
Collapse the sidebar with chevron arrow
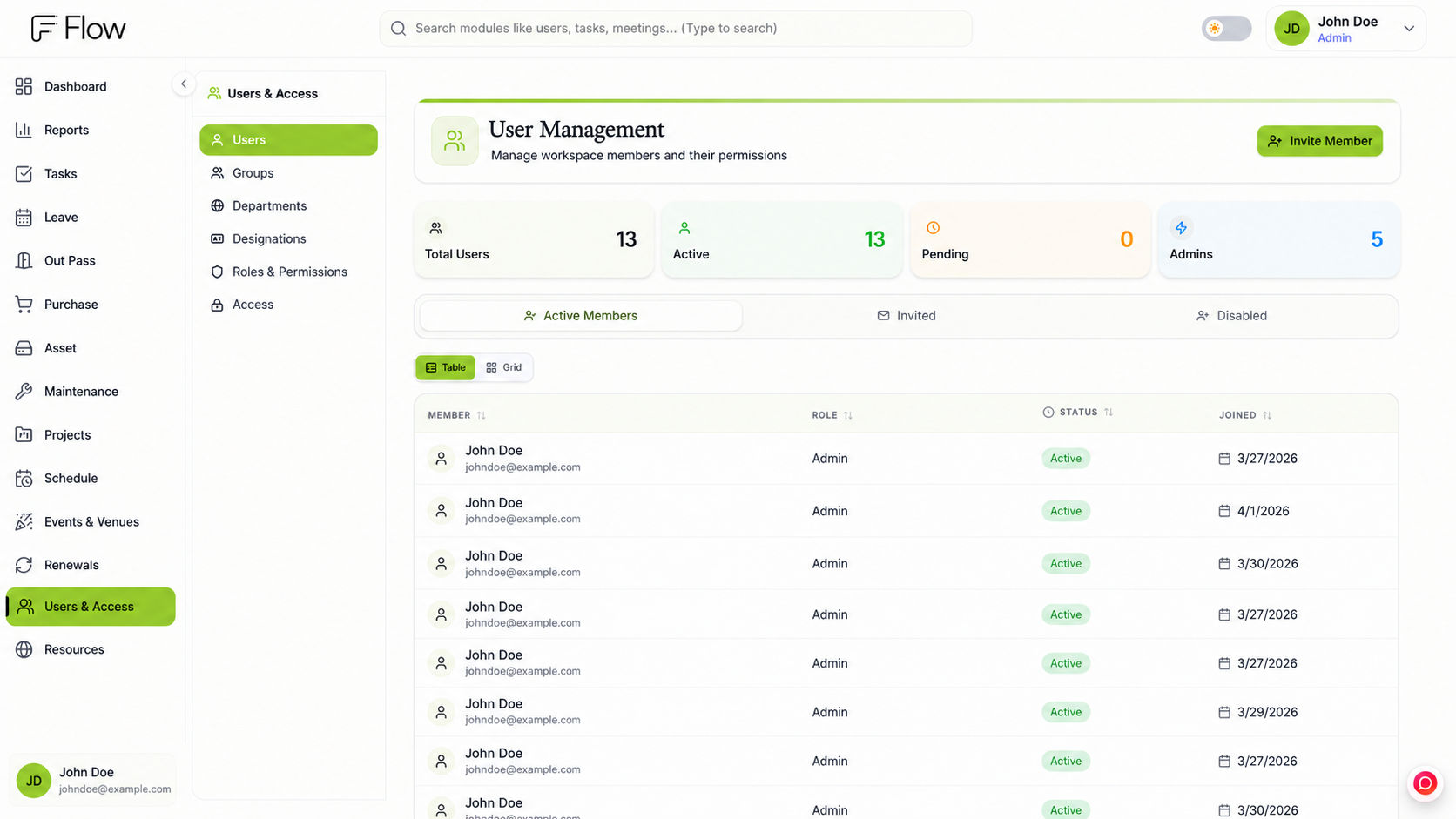pyautogui.click(x=184, y=84)
